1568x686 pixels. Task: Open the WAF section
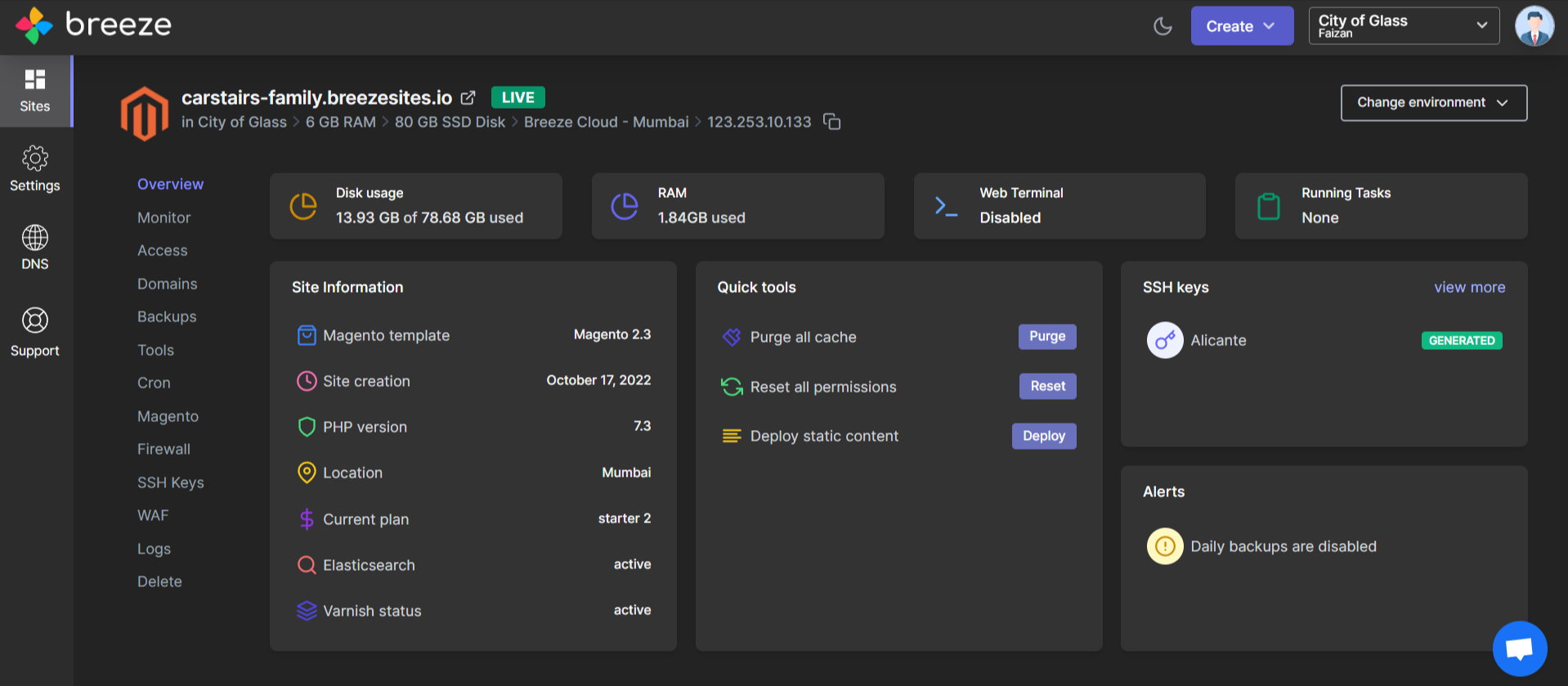(153, 515)
